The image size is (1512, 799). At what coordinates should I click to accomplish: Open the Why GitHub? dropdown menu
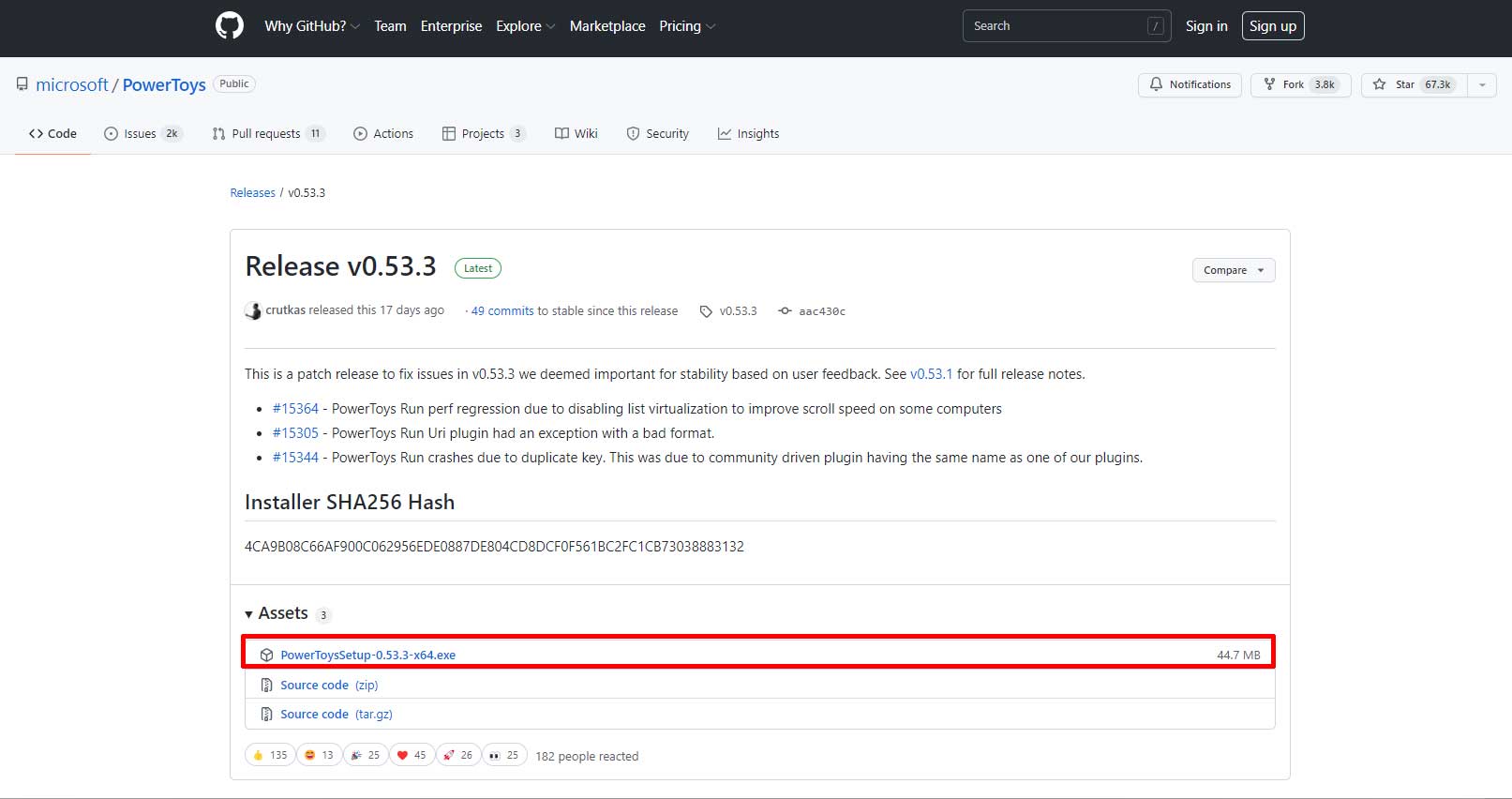(x=312, y=26)
